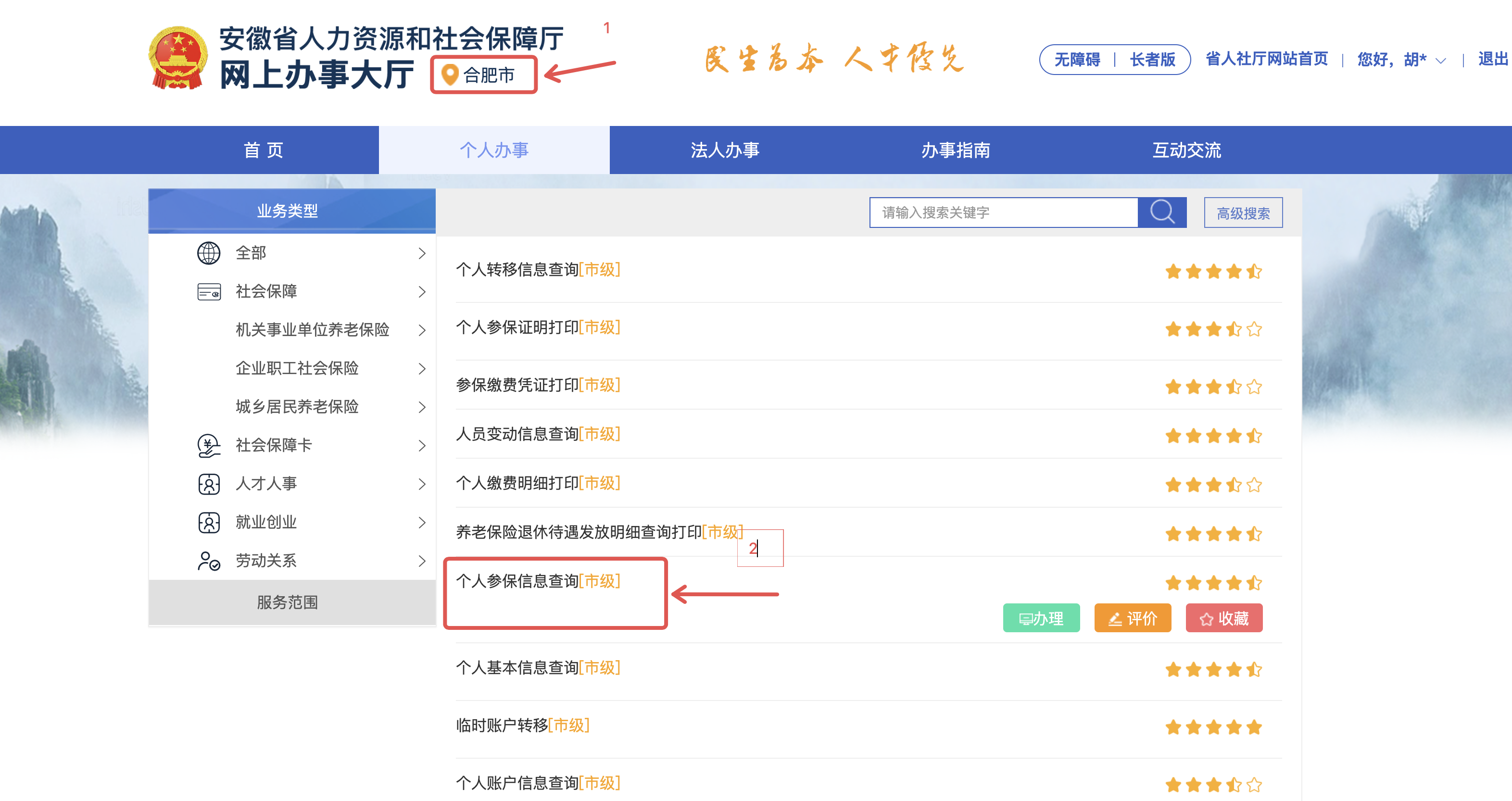Go to 办事指南 navigation tab
This screenshot has height=801, width=1512.
click(x=955, y=150)
